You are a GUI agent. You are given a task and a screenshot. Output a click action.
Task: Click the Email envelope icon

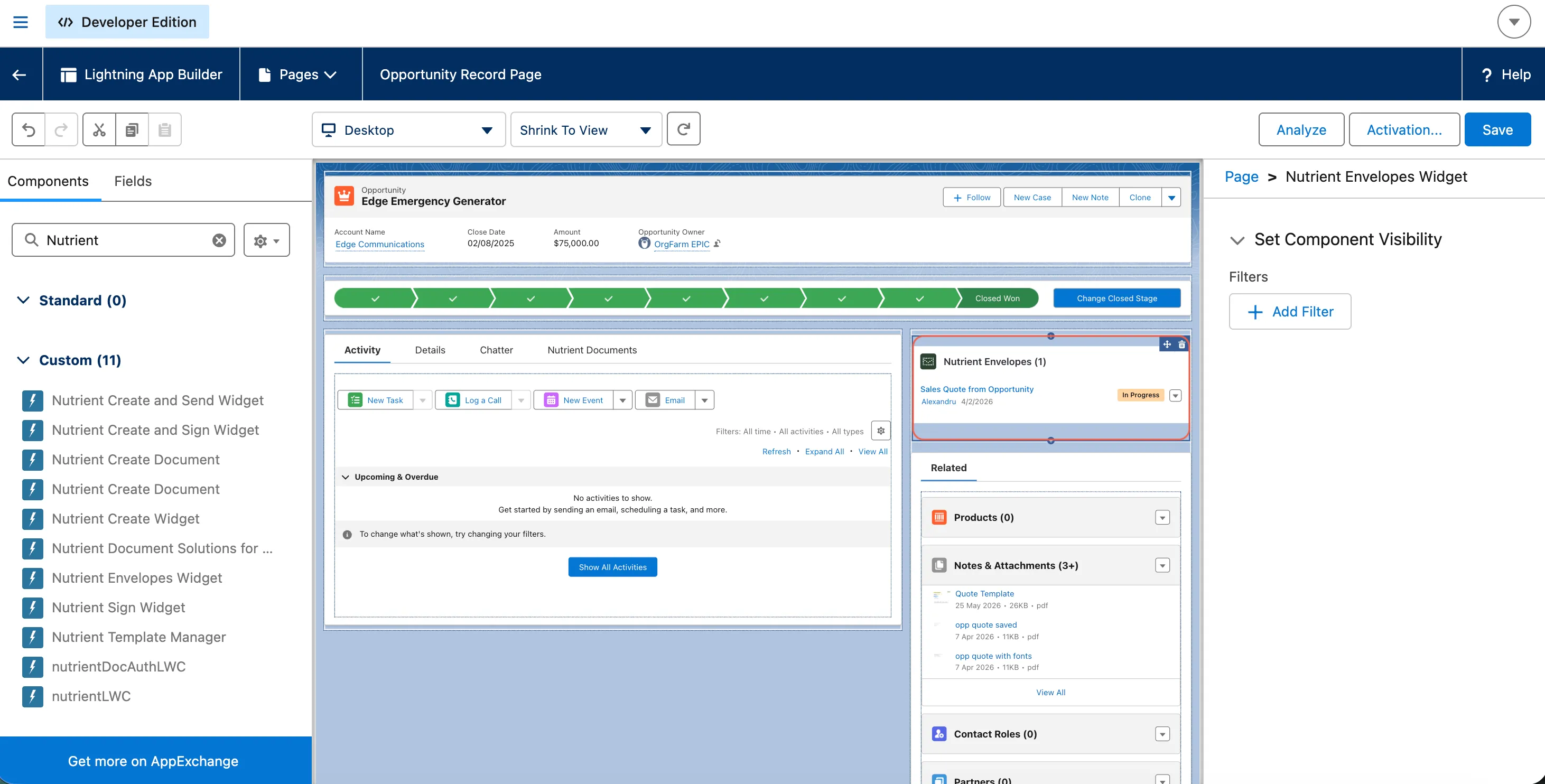click(653, 400)
